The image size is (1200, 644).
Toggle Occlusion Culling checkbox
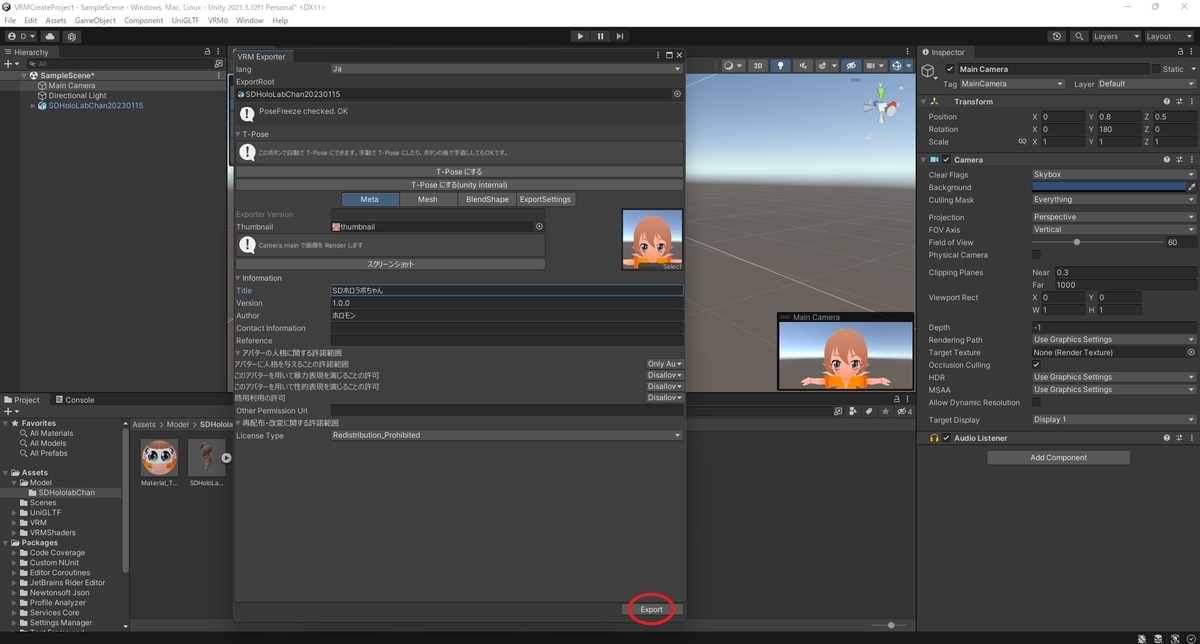(1036, 365)
